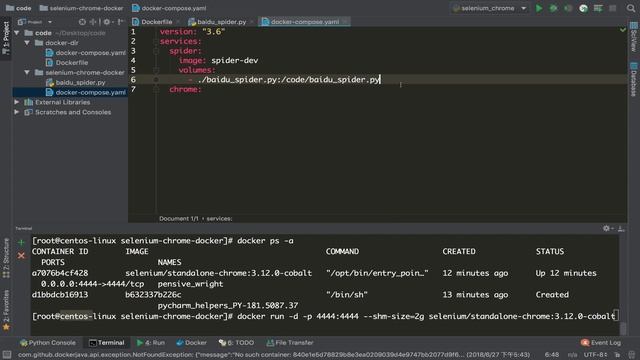This screenshot has width=640, height=360.
Task: Toggle the SciView side tool window
Action: point(633,37)
